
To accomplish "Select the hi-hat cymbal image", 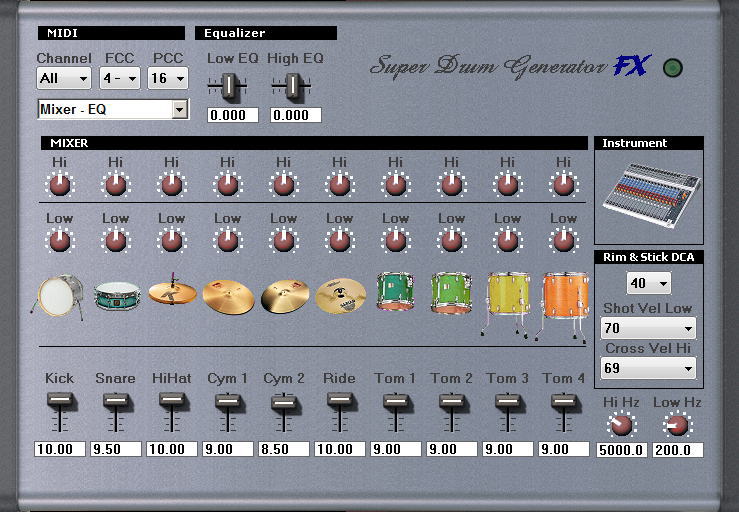I will coord(172,290).
